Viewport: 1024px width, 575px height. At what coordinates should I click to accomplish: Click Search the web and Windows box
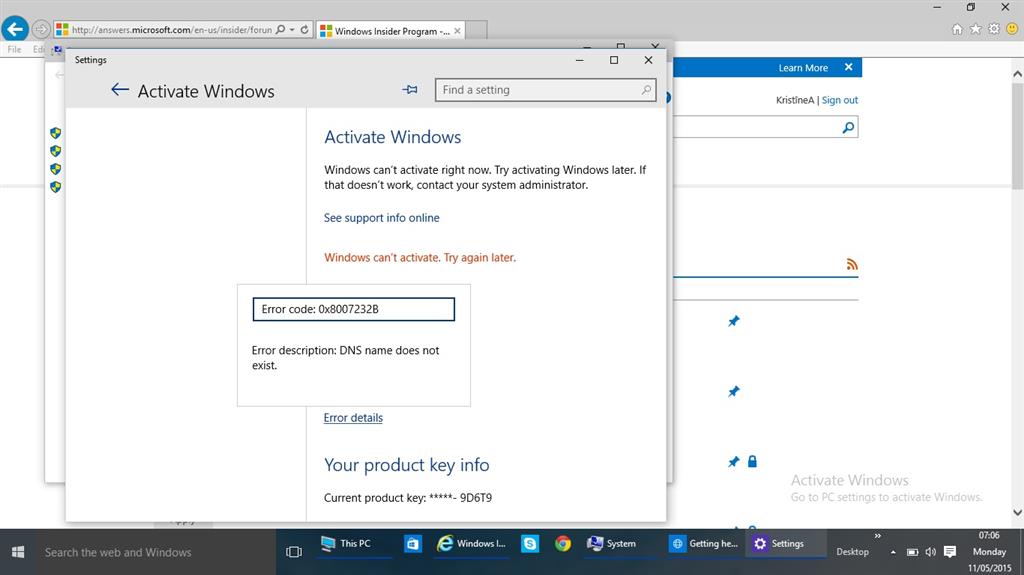pyautogui.click(x=155, y=552)
